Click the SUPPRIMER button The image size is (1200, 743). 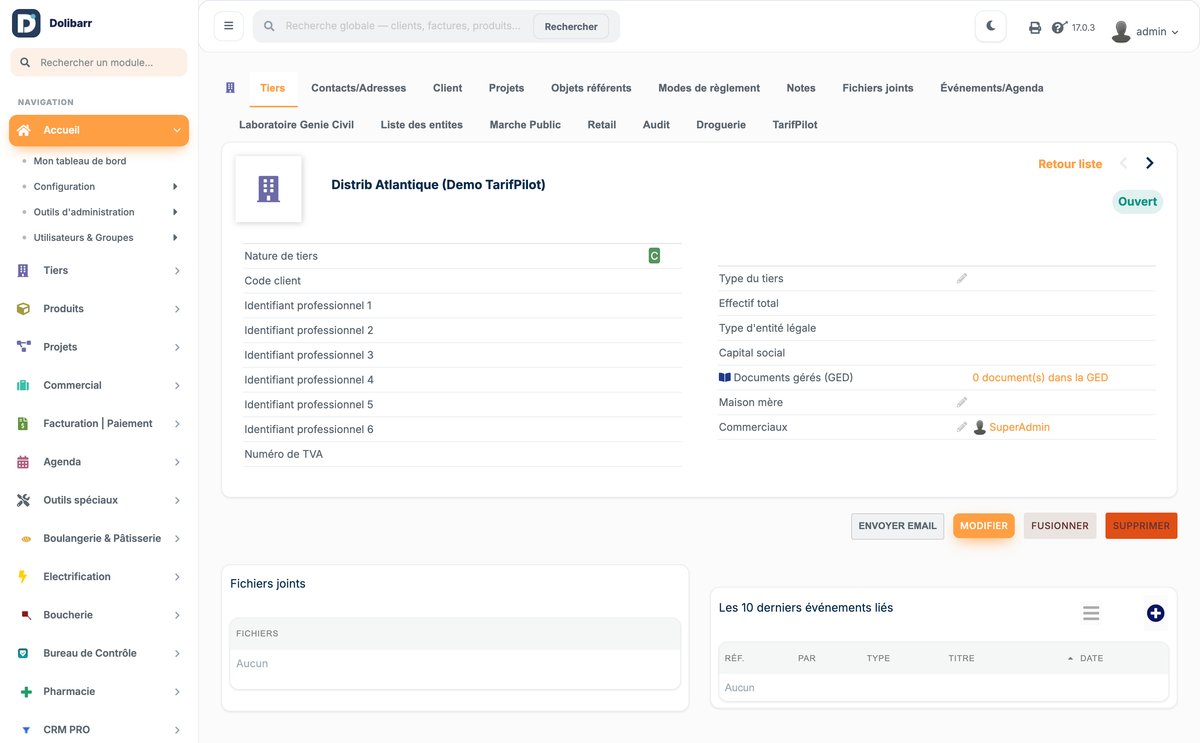[1141, 526]
